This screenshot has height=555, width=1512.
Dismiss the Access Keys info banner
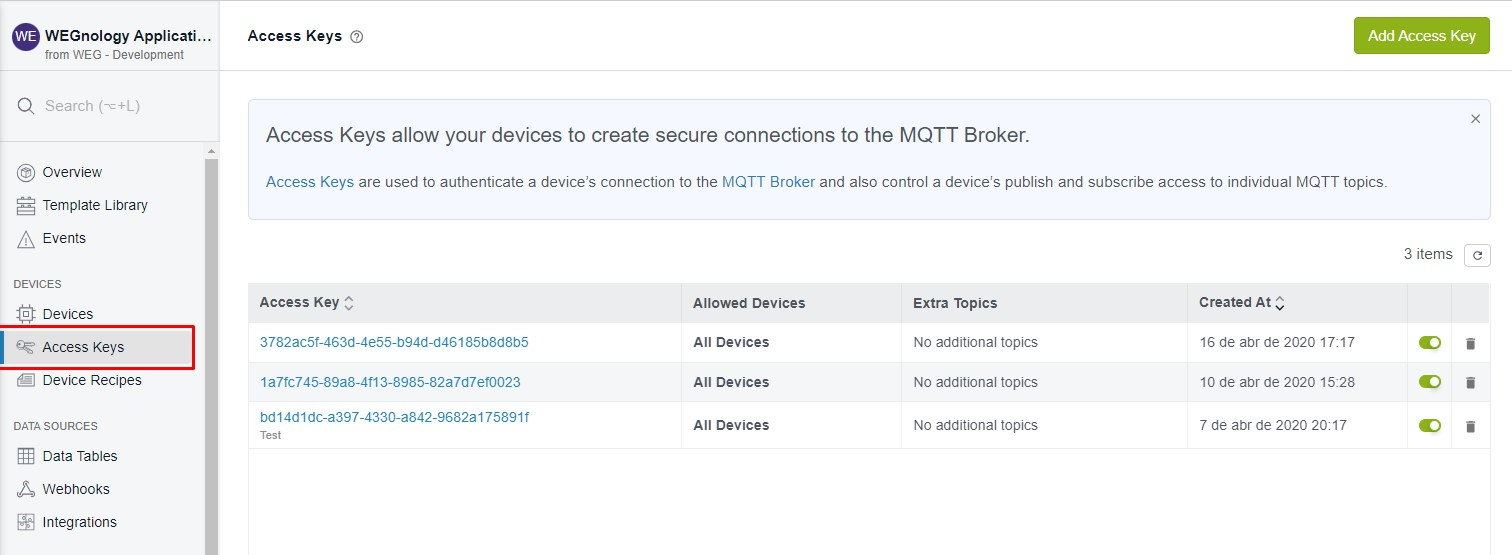(x=1475, y=119)
